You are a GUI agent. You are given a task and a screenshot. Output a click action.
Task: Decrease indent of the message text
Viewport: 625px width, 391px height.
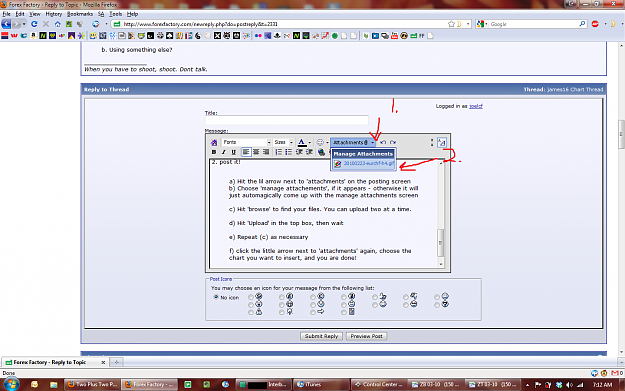(299, 152)
